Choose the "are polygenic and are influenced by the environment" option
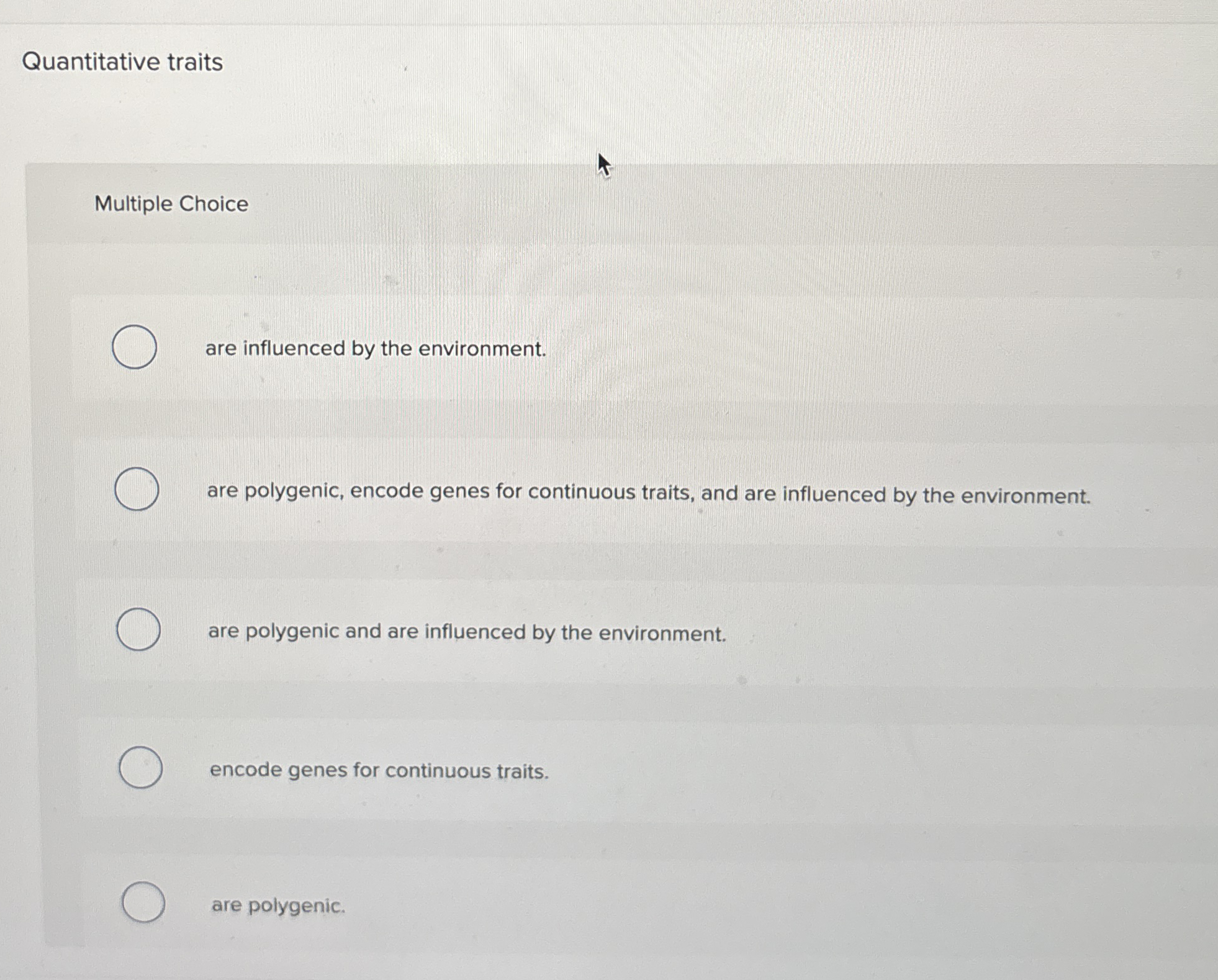 point(139,629)
